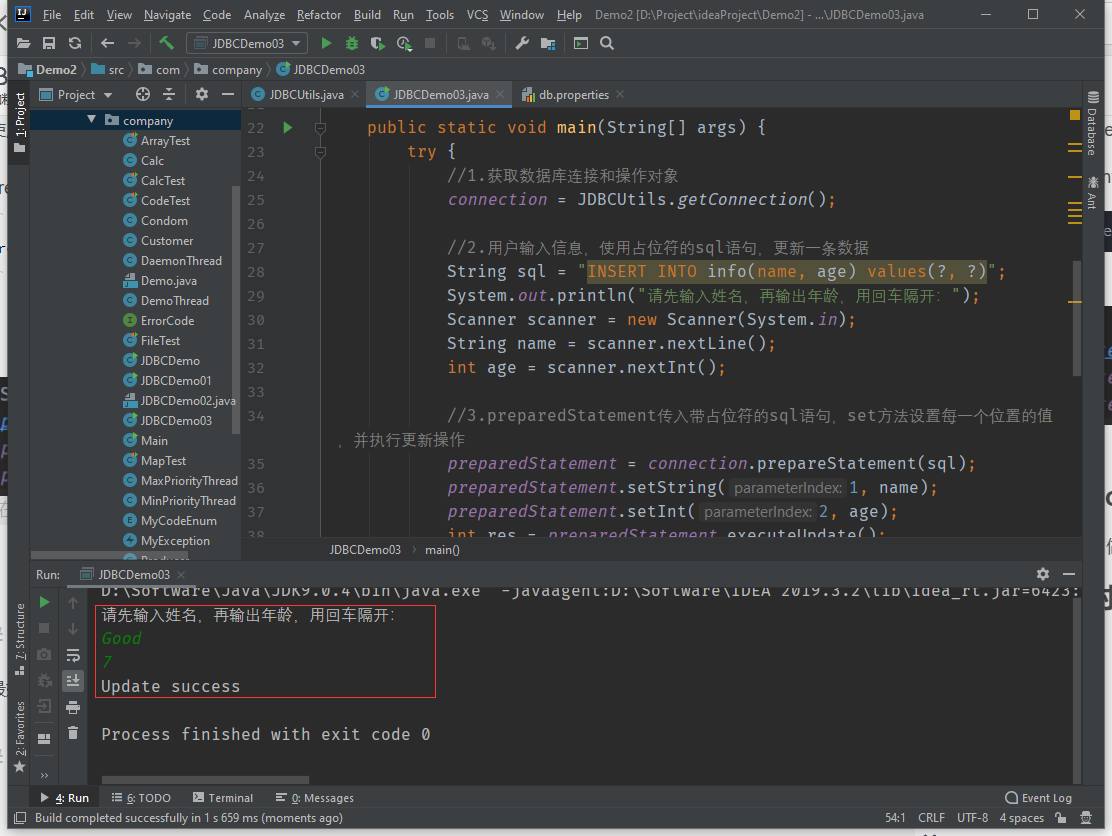Open the File menu

tap(52, 14)
